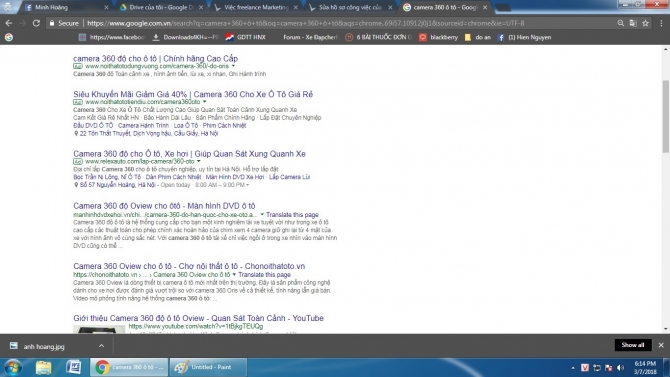Open Camera 360 Oview Chợ nội thất ô tô result
Screen dimensions: 670x377
click(x=189, y=266)
